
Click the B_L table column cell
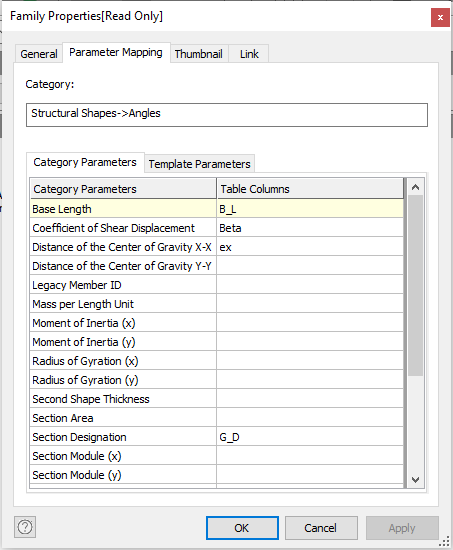[x=310, y=209]
